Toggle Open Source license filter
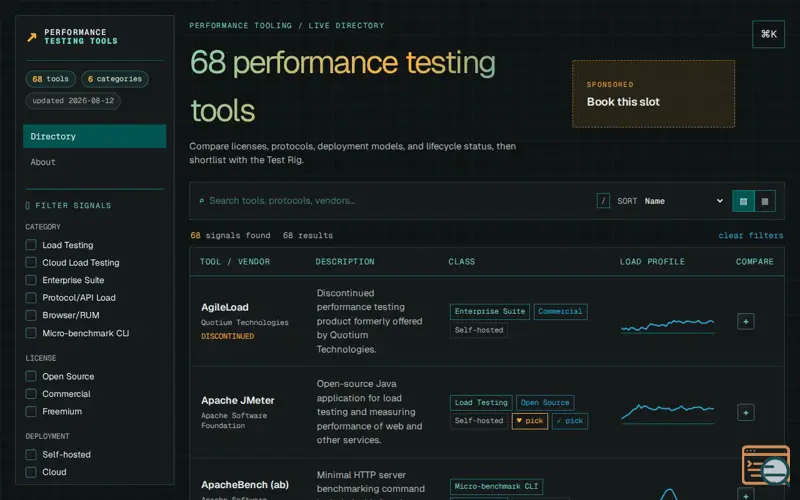Image resolution: width=800 pixels, height=500 pixels. pyautogui.click(x=31, y=376)
